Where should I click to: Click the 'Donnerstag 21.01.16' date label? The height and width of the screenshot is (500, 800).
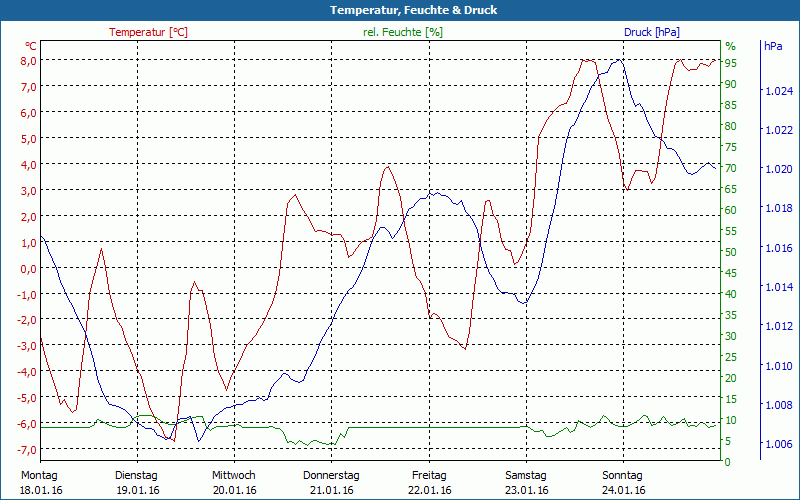point(331,482)
